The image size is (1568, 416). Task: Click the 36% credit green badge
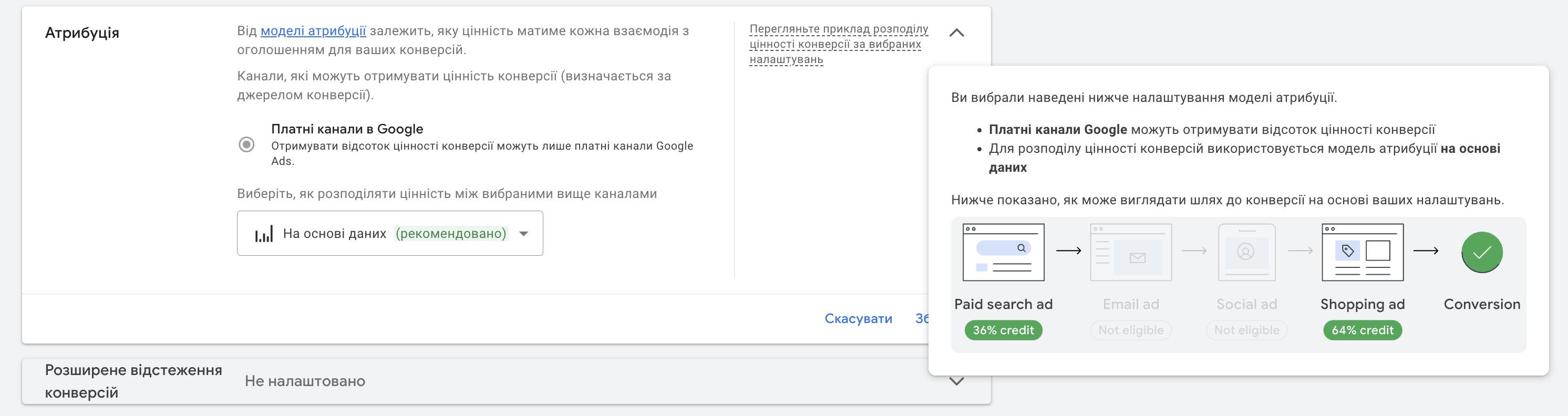(1003, 330)
